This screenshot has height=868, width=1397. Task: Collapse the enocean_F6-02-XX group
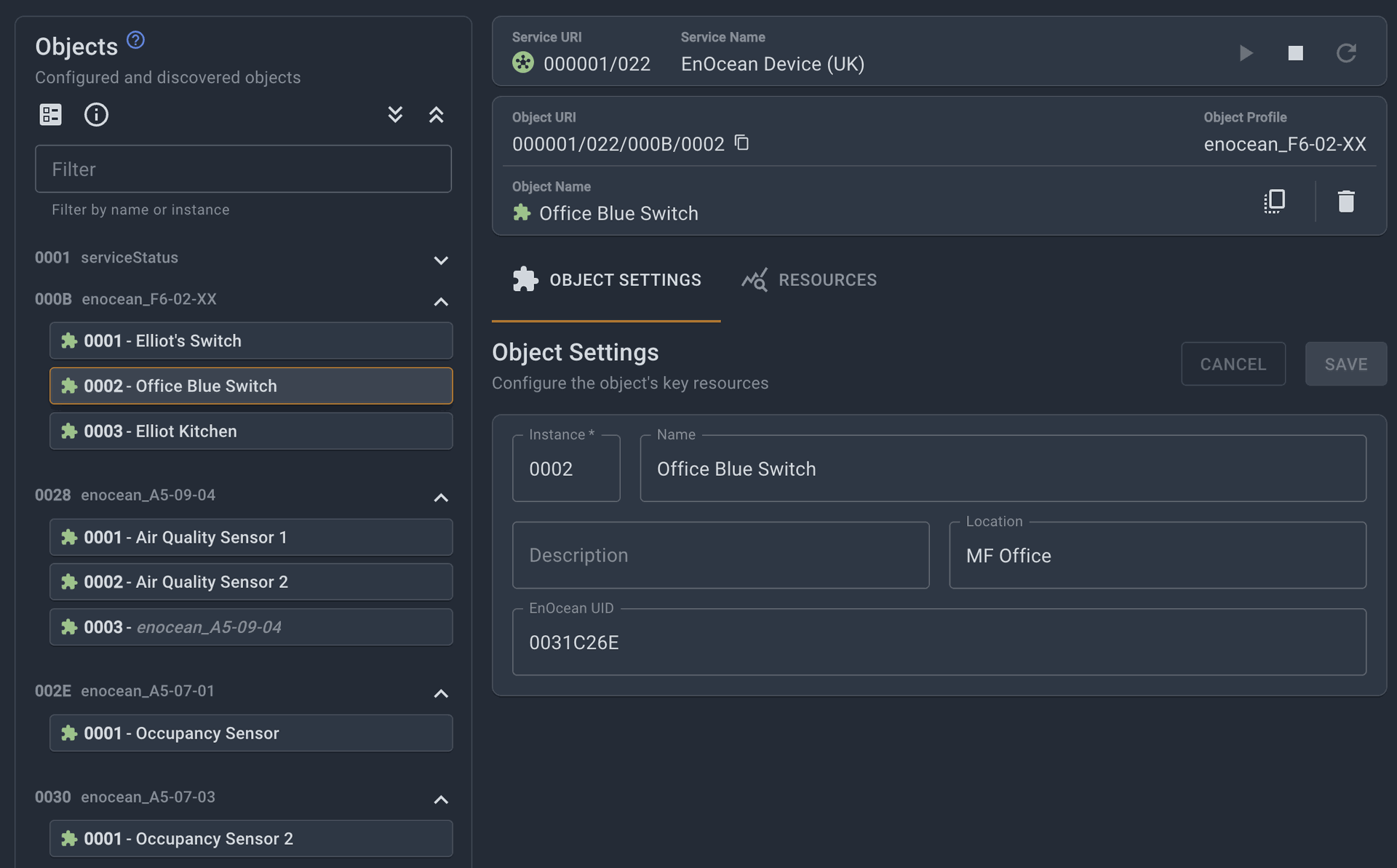coord(441,301)
